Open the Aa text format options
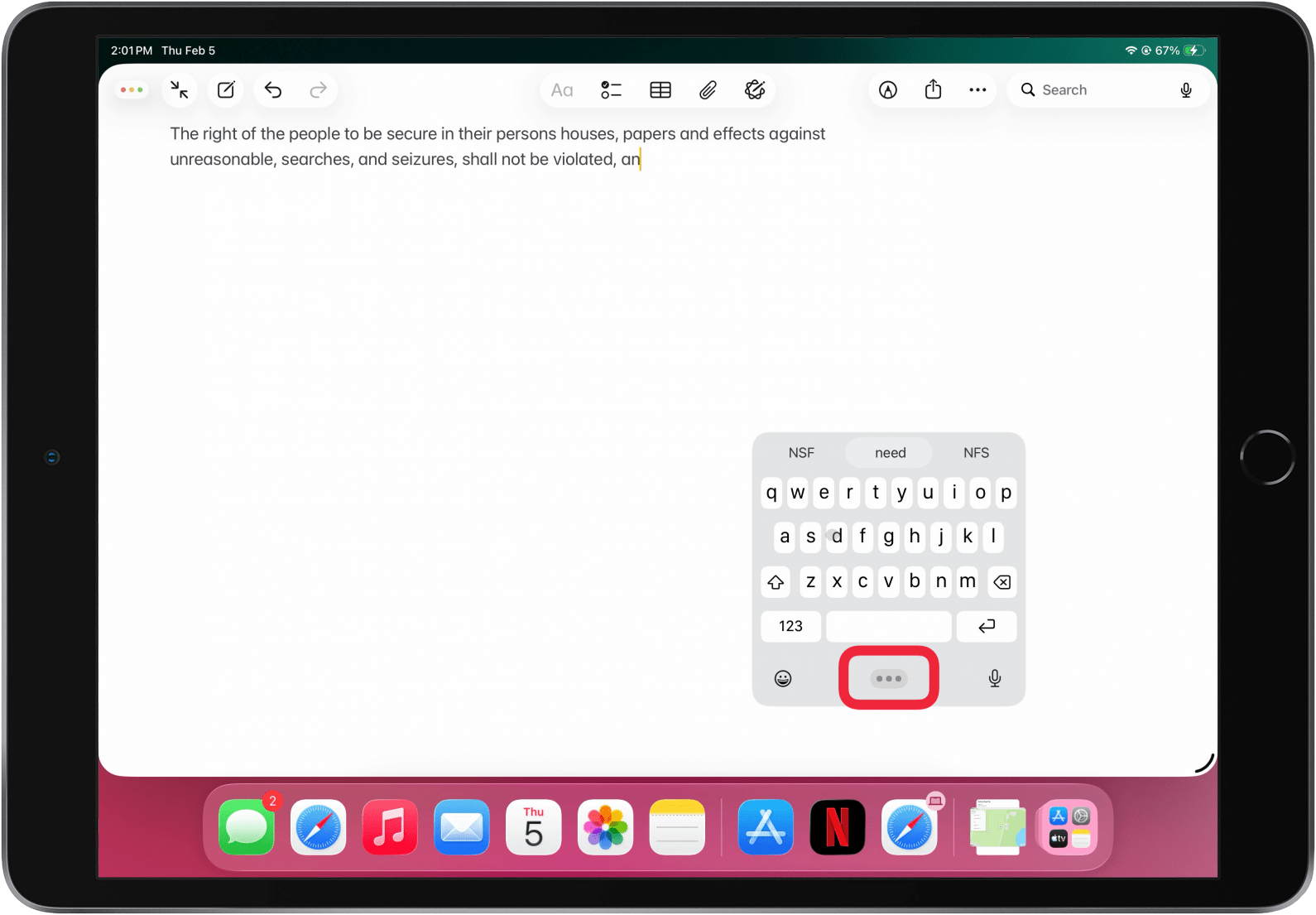Screen dimensions: 1316x915 click(x=562, y=89)
